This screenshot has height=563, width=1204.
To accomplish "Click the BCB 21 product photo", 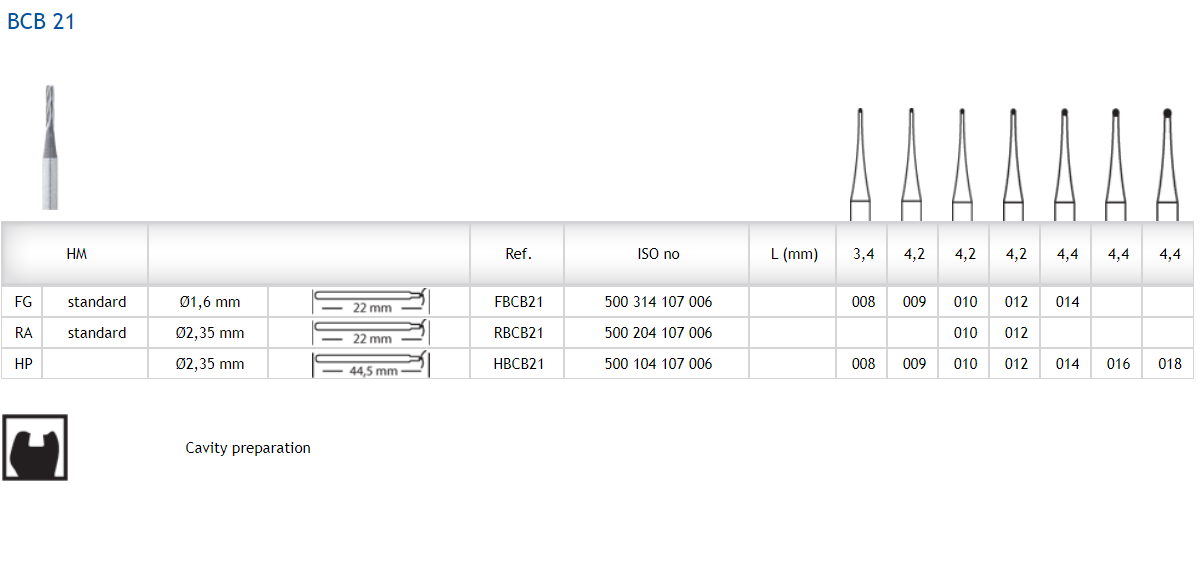I will click(x=50, y=147).
